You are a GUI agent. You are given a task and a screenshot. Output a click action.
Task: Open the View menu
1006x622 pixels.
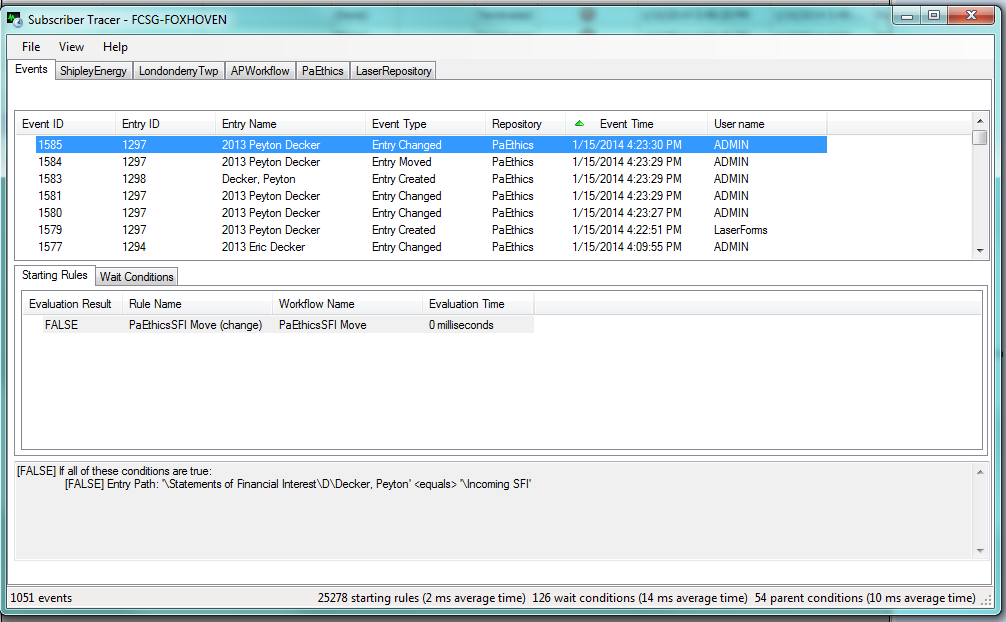(71, 47)
